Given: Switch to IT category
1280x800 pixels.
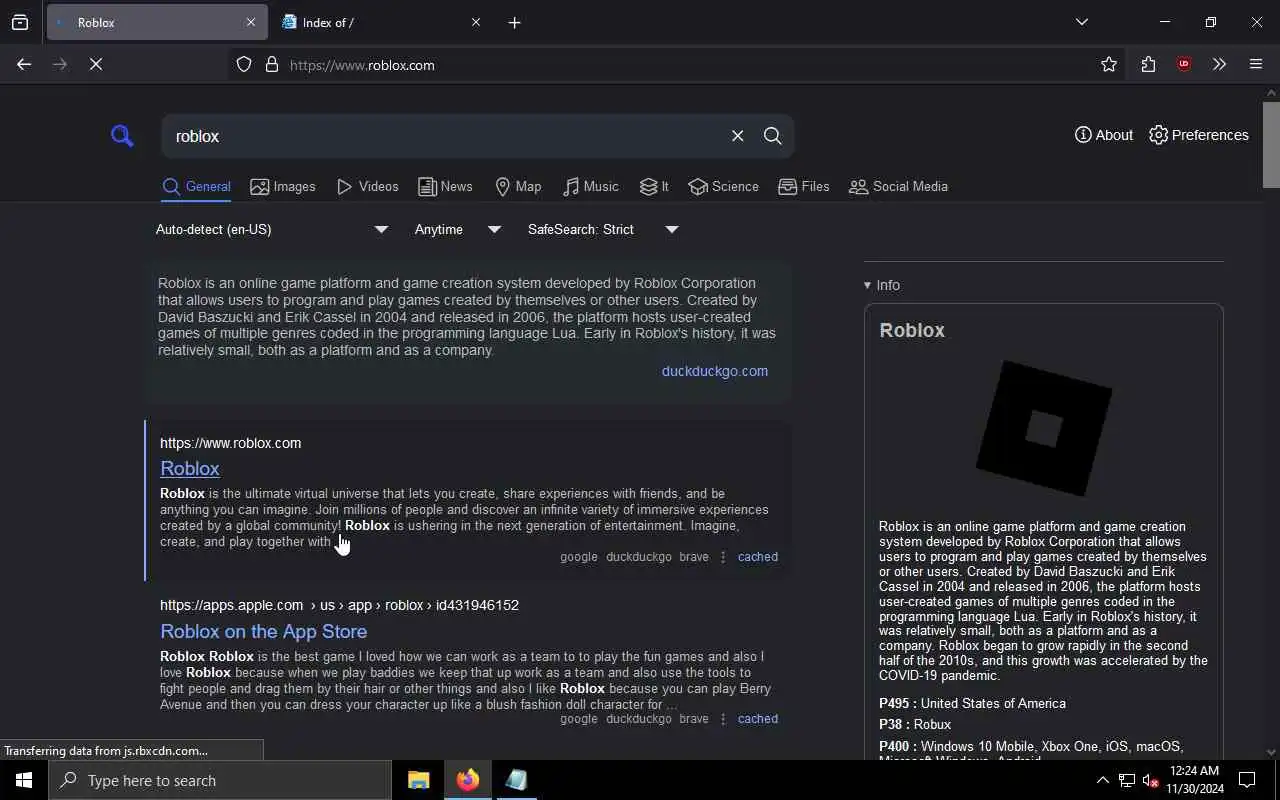Looking at the screenshot, I should pos(654,187).
